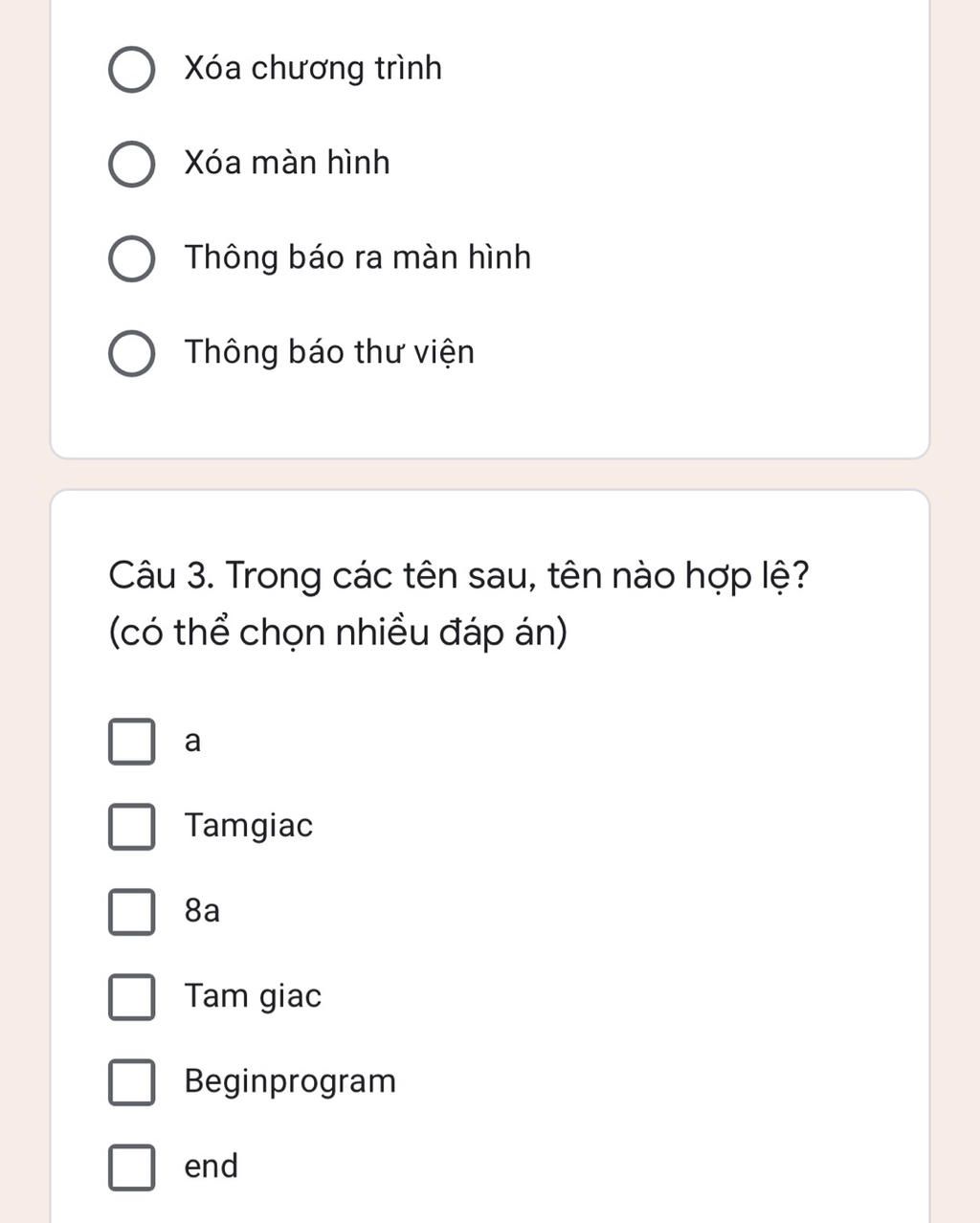Image resolution: width=980 pixels, height=1223 pixels.
Task: Tick the 'Beginprogram' checkbox square
Action: click(132, 1082)
